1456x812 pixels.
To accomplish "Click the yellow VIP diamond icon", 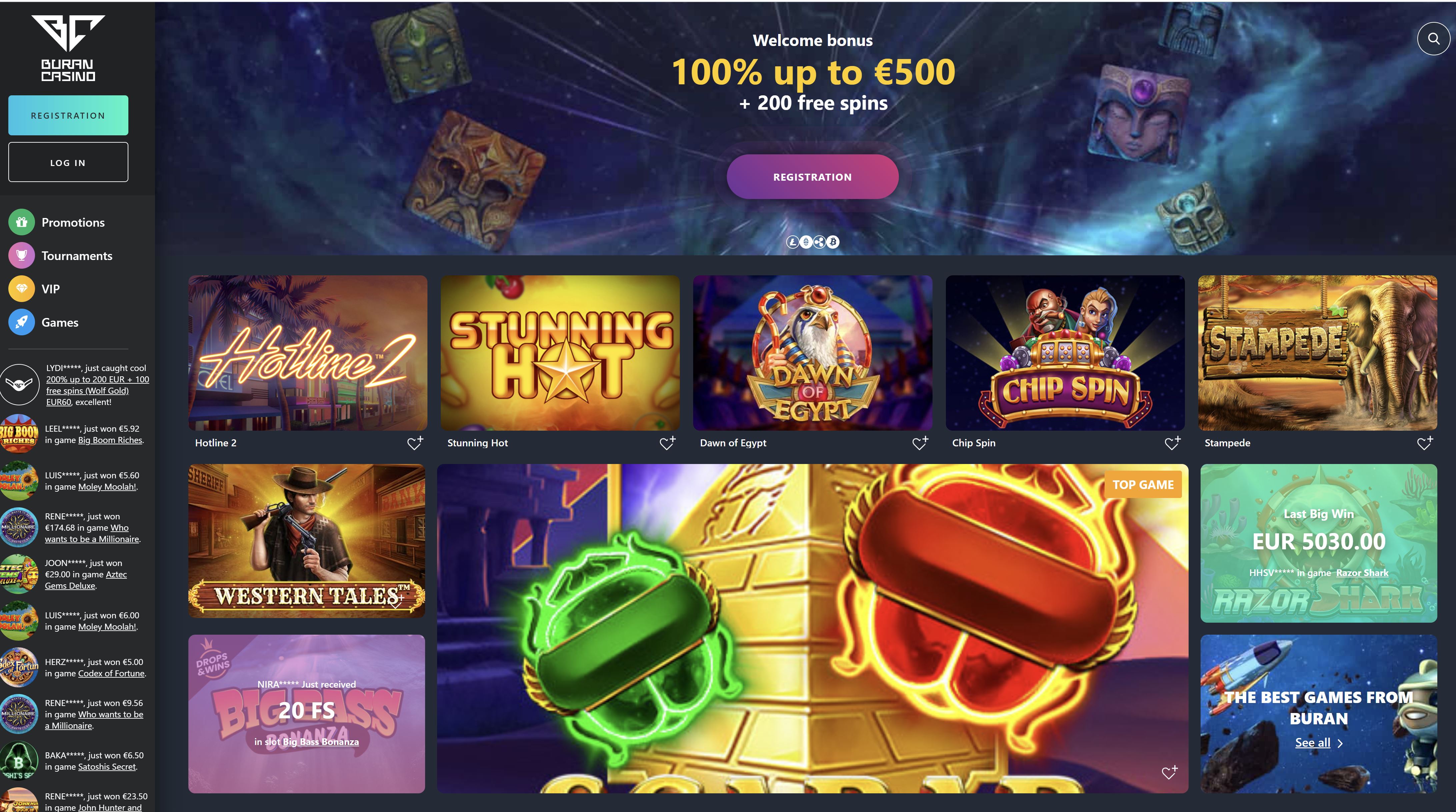I will 21,289.
